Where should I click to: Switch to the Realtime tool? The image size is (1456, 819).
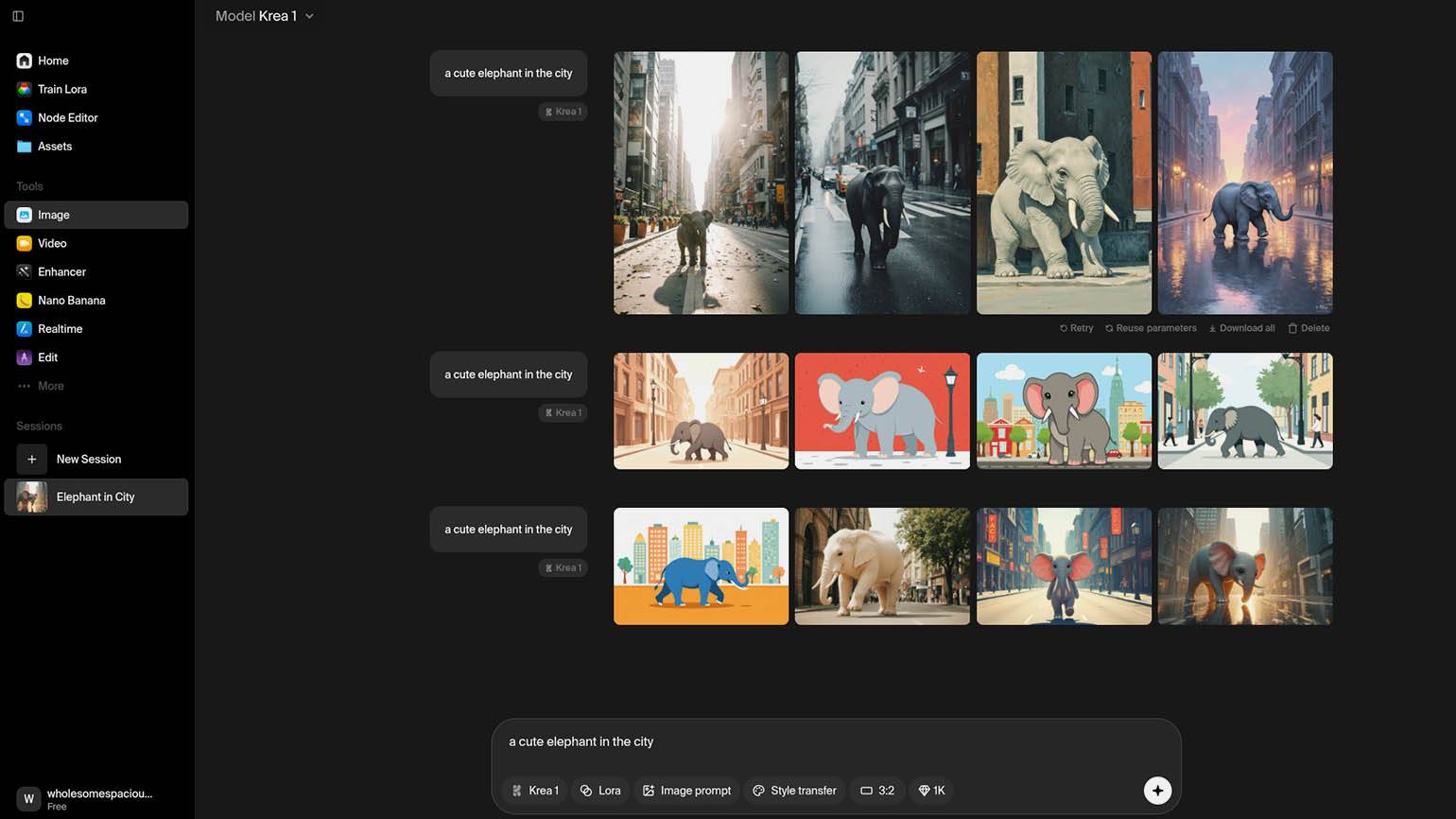(x=60, y=329)
